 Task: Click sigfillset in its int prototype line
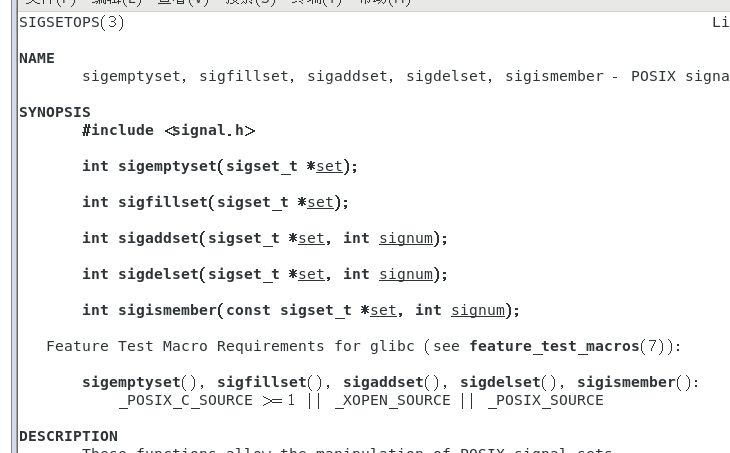tap(162, 202)
